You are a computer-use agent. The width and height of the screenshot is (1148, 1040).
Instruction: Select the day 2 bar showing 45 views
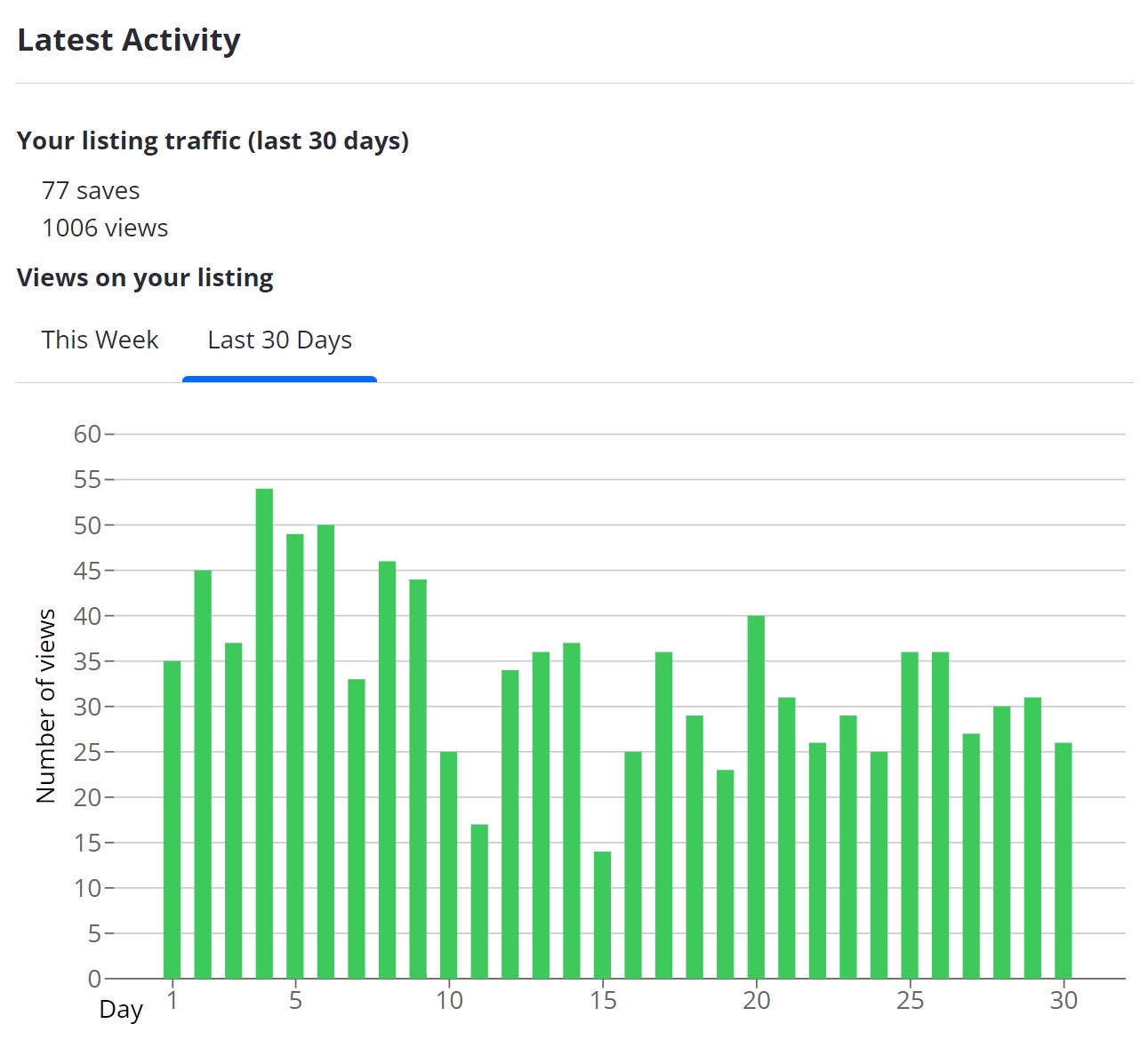[203, 774]
